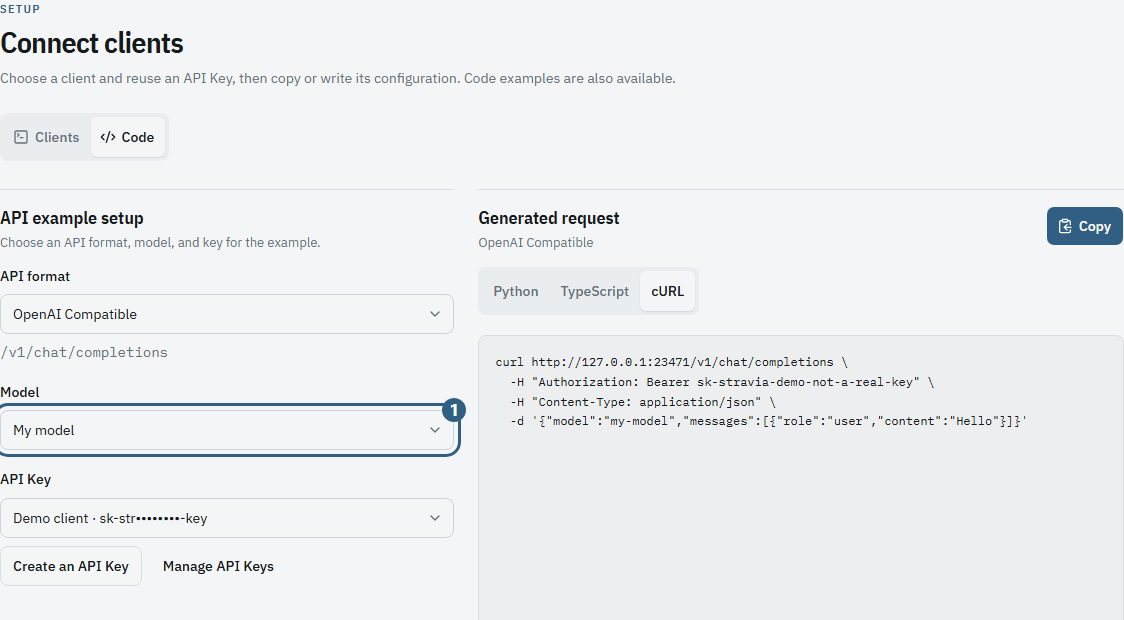The height and width of the screenshot is (620, 1124).
Task: Select the Code tab
Action: tap(128, 137)
